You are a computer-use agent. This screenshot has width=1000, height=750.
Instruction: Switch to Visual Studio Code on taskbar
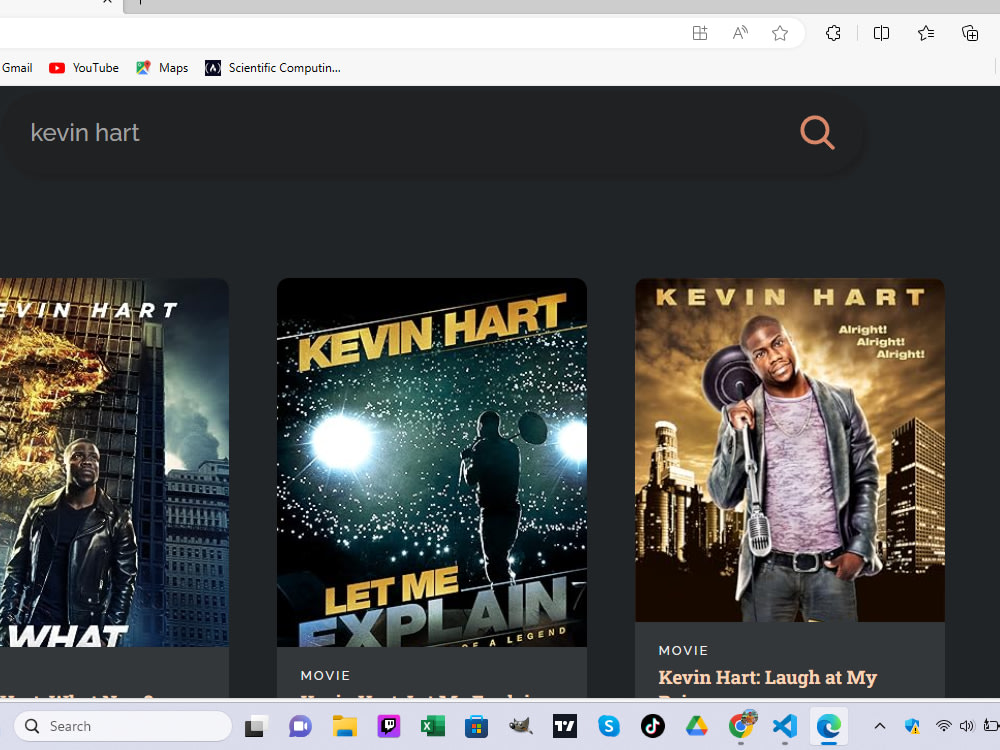click(785, 726)
